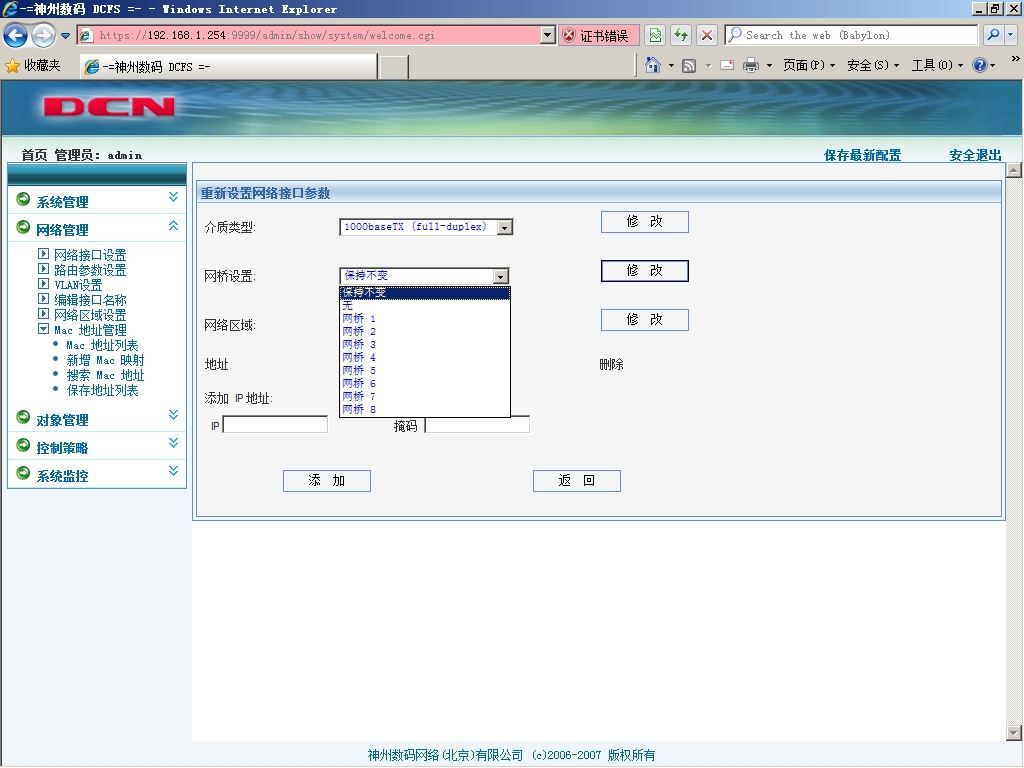Click the blue Help question icon

click(x=980, y=65)
